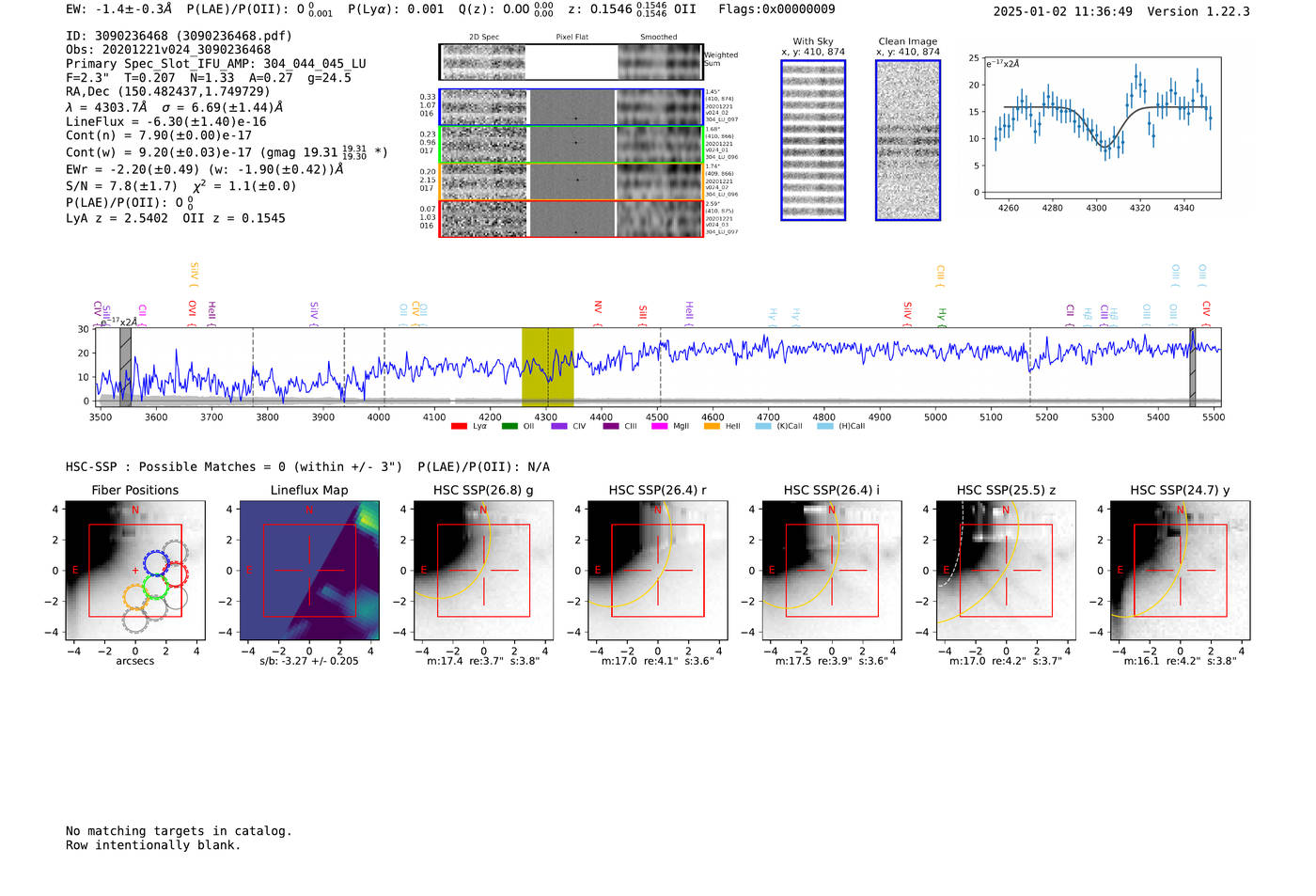This screenshot has width=1316, height=896.
Task: Select the Cont(n) = 7.90 value
Action: click(159, 135)
